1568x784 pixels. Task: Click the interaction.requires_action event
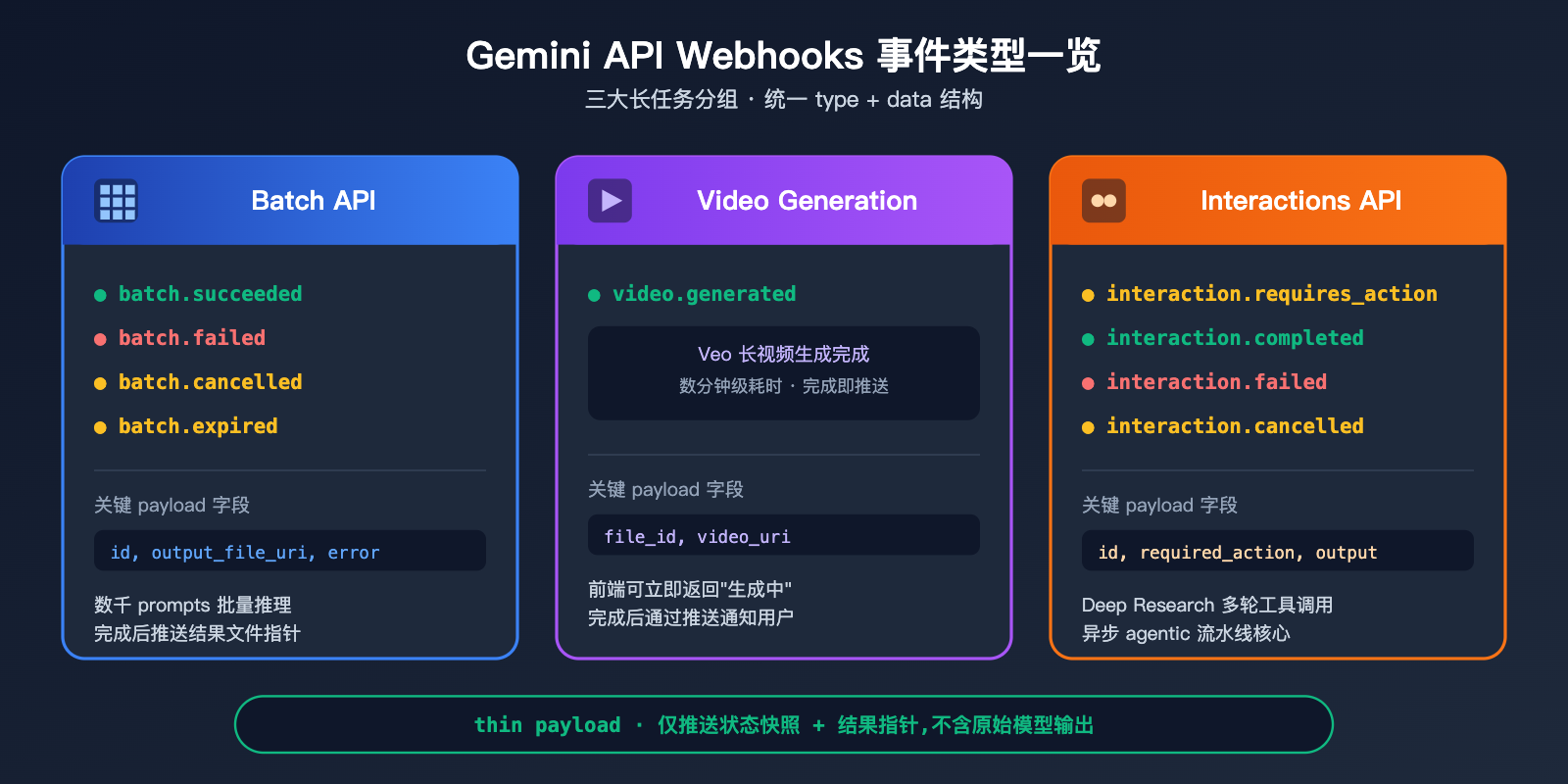[1272, 294]
